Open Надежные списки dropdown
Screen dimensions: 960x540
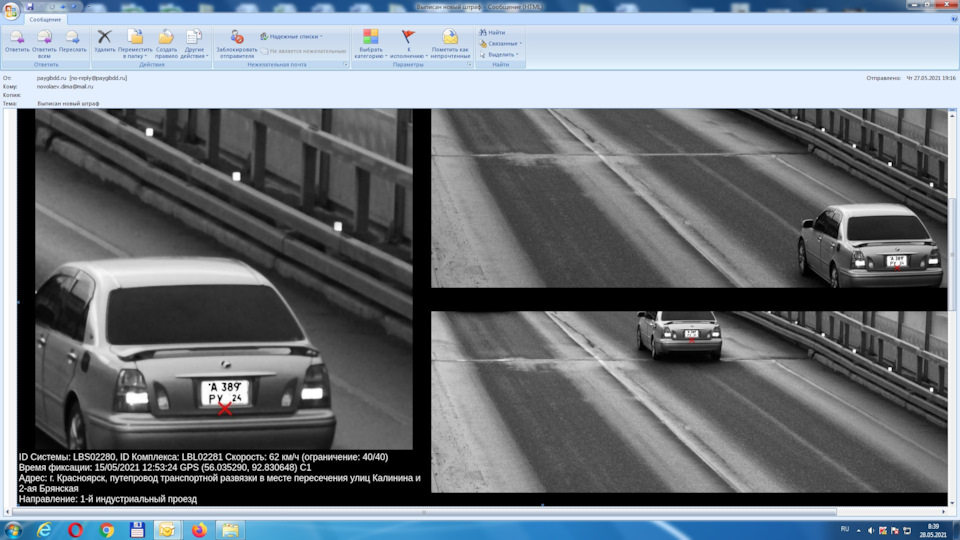coord(291,37)
